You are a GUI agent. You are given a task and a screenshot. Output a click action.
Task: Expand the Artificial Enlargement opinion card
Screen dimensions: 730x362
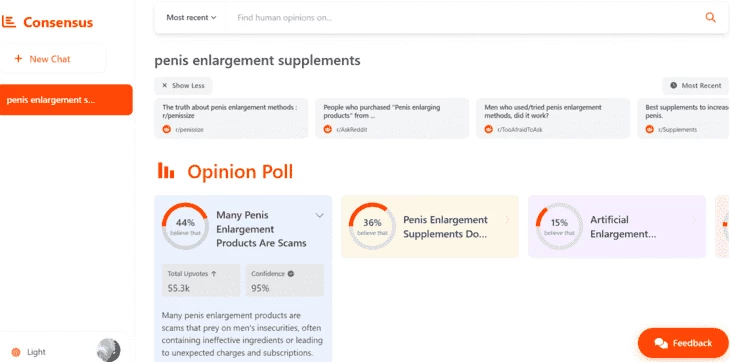click(617, 227)
